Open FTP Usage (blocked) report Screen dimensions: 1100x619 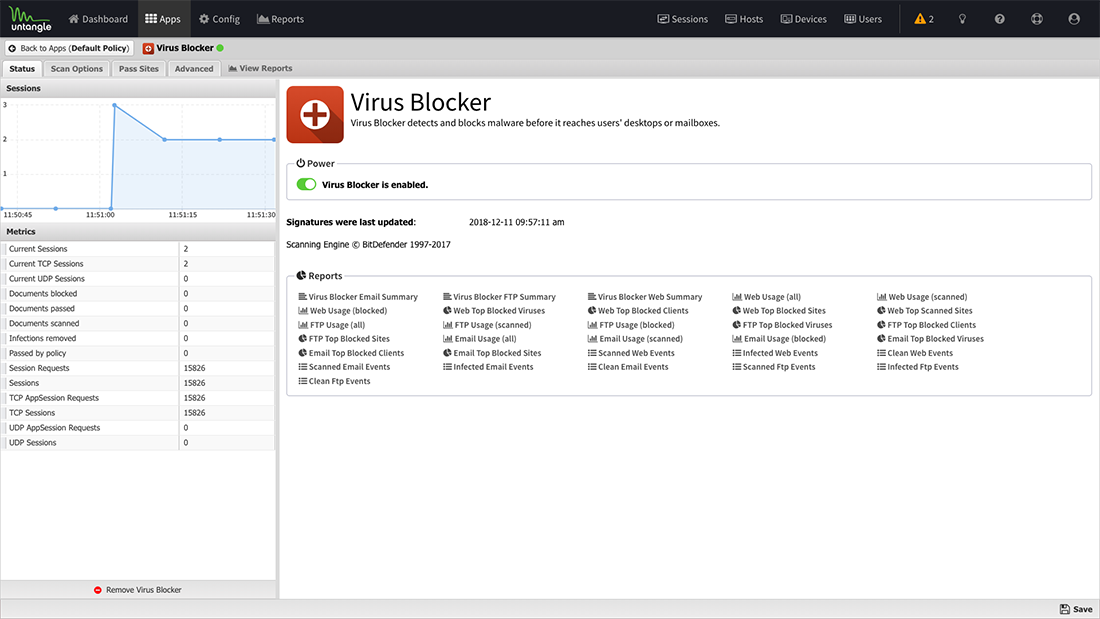click(x=631, y=325)
